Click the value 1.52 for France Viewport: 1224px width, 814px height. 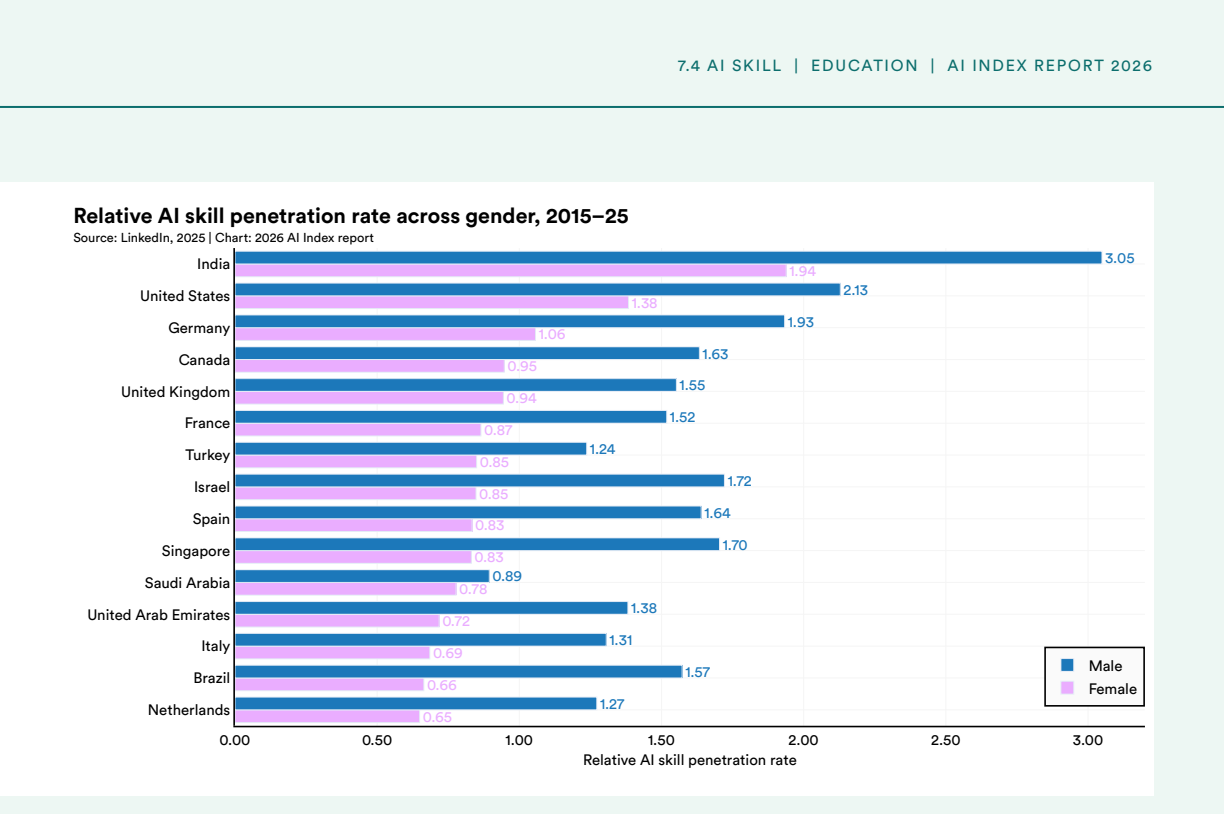(x=683, y=417)
